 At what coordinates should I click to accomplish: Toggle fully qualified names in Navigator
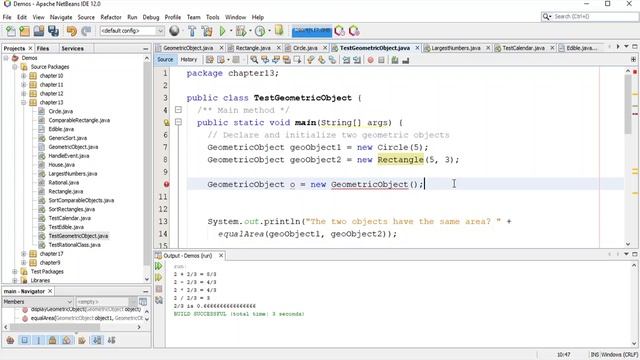pyautogui.click(x=82, y=340)
